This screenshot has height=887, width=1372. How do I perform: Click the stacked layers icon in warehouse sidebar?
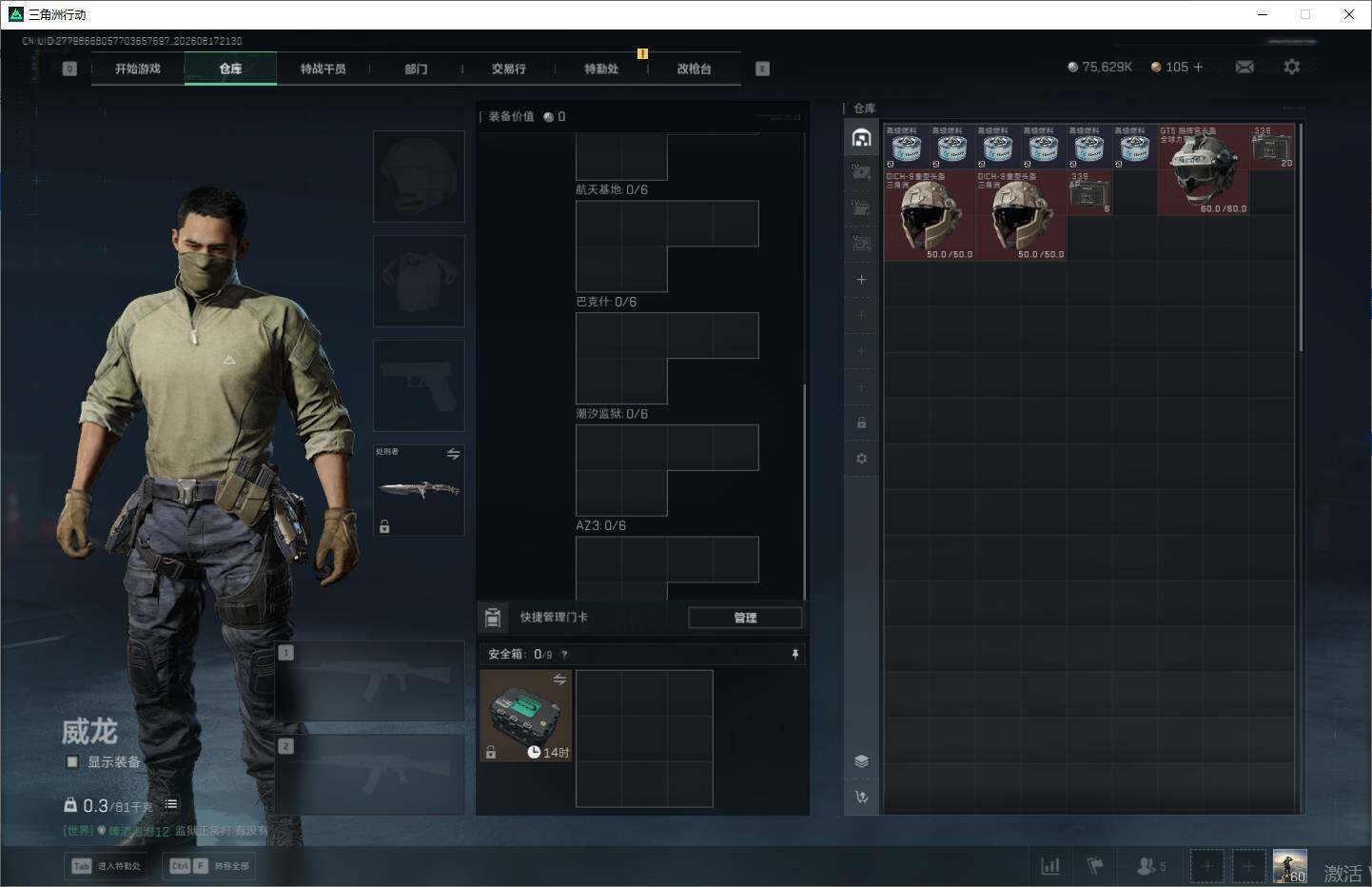[861, 760]
